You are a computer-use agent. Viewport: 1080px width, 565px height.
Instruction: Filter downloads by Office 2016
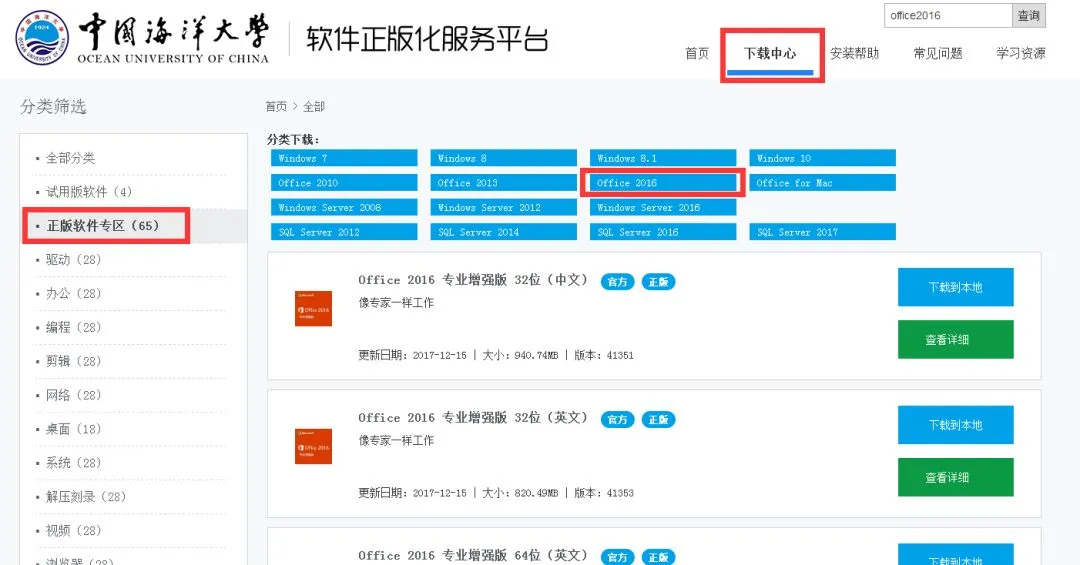click(663, 183)
